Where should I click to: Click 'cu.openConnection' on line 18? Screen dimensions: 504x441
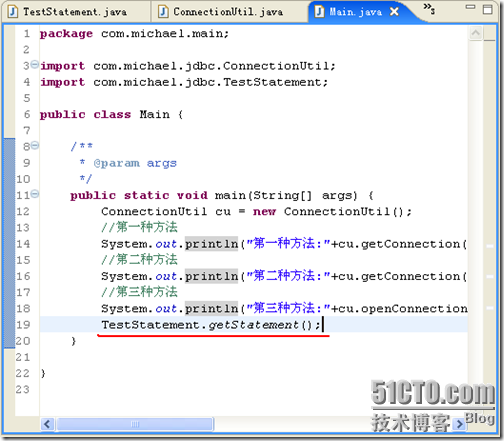tap(403, 309)
